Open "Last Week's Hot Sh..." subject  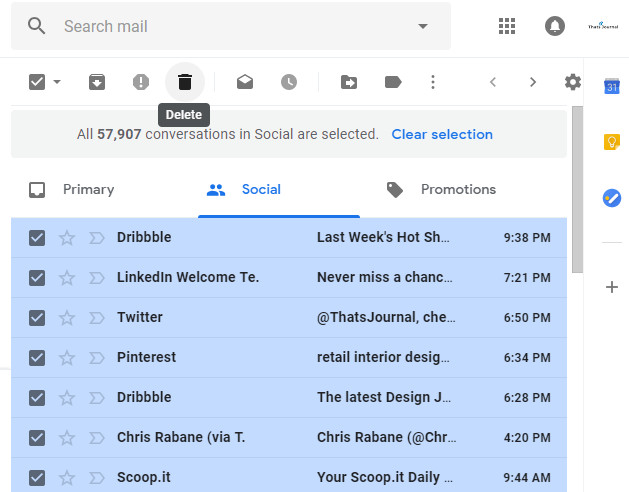click(x=383, y=237)
